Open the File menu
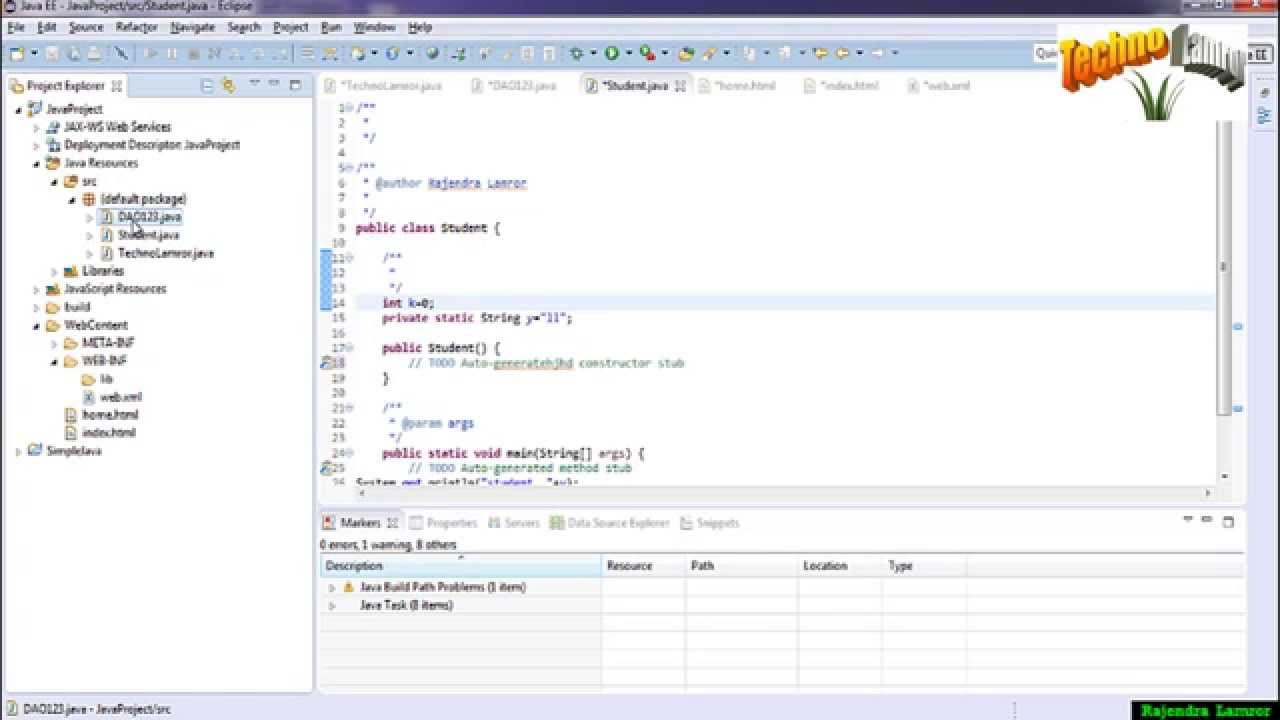 [x=16, y=27]
